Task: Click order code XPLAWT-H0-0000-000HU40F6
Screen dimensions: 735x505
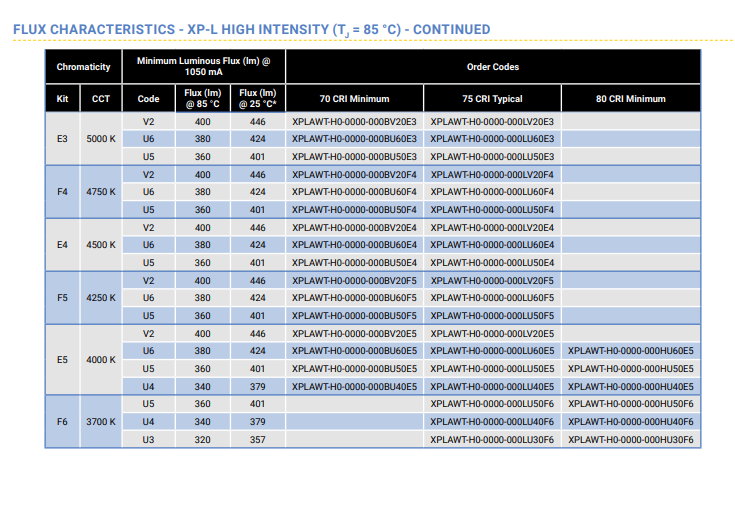Action: pyautogui.click(x=631, y=422)
